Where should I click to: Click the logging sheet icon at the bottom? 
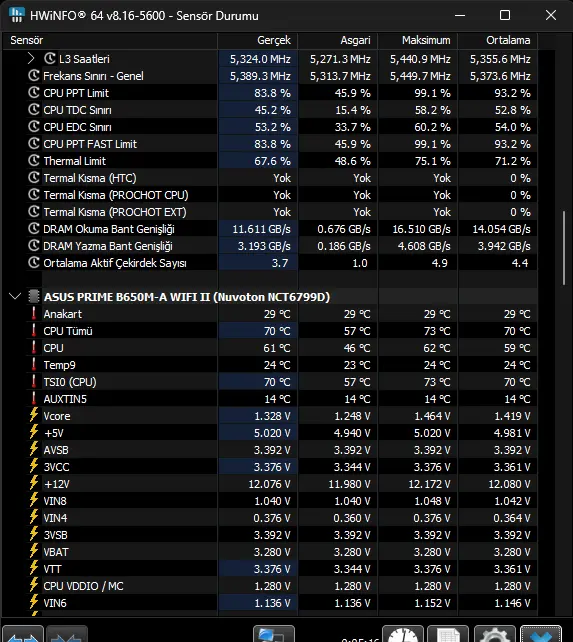tap(448, 634)
